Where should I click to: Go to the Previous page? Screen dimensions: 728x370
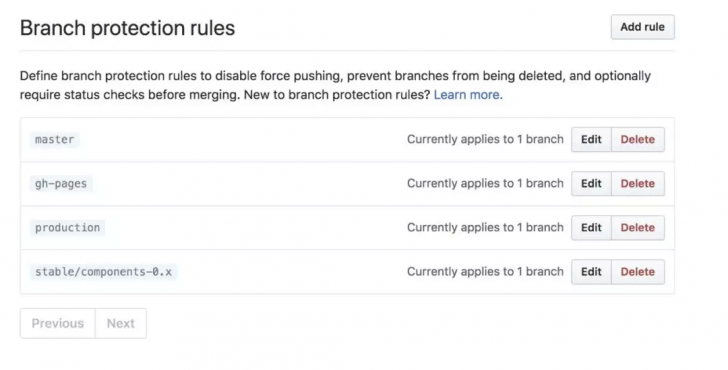(58, 323)
